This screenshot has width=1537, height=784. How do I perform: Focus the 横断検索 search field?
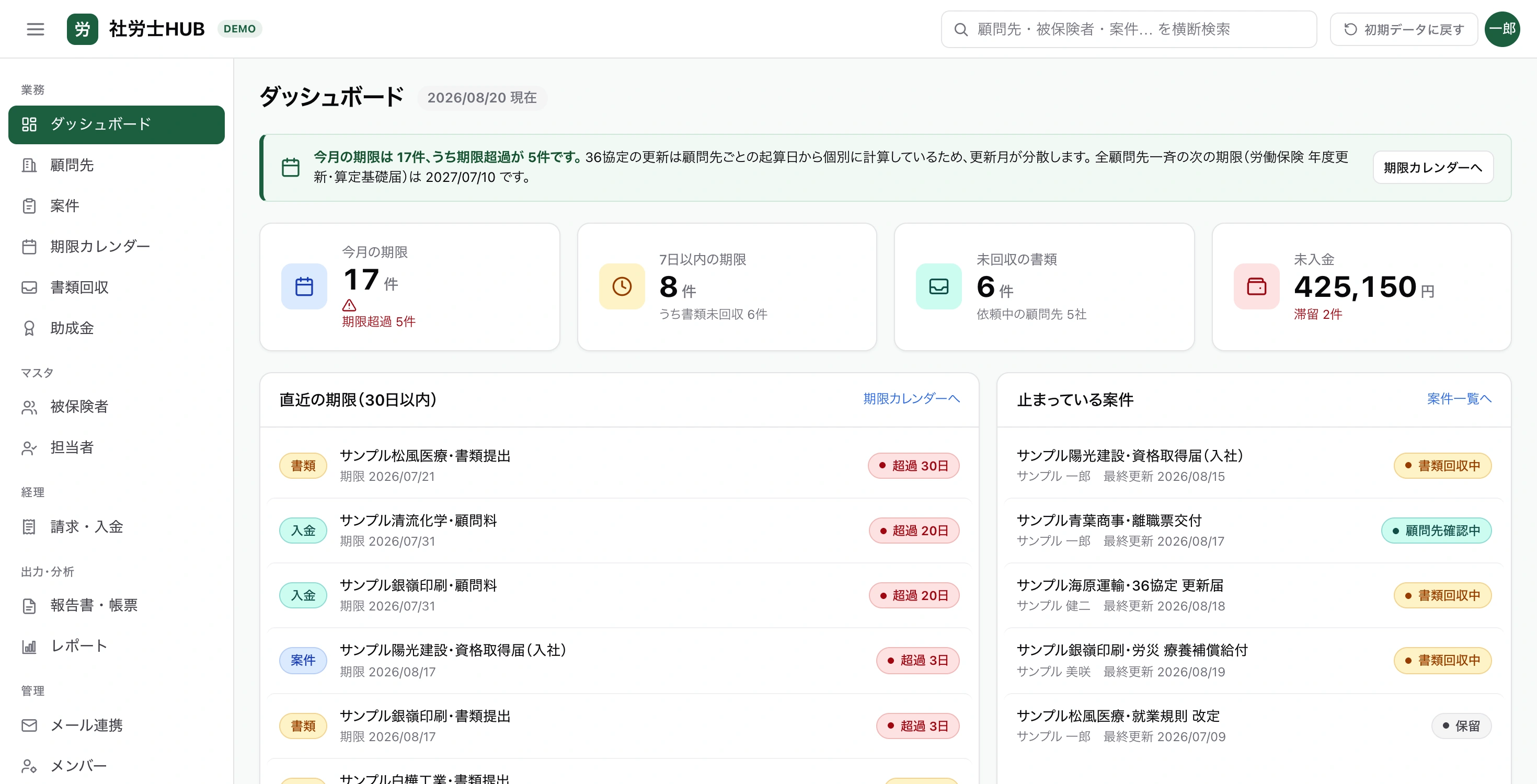pos(1128,29)
